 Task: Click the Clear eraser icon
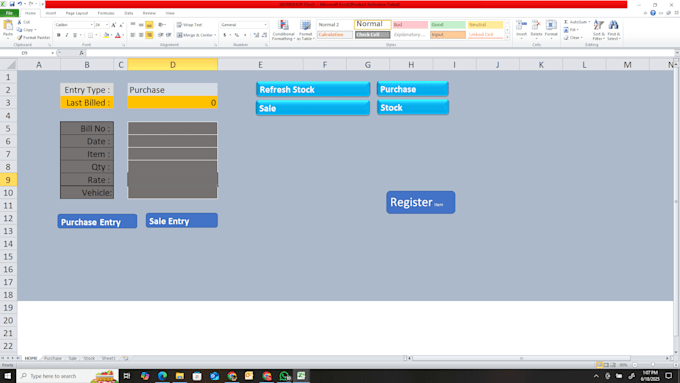point(566,38)
